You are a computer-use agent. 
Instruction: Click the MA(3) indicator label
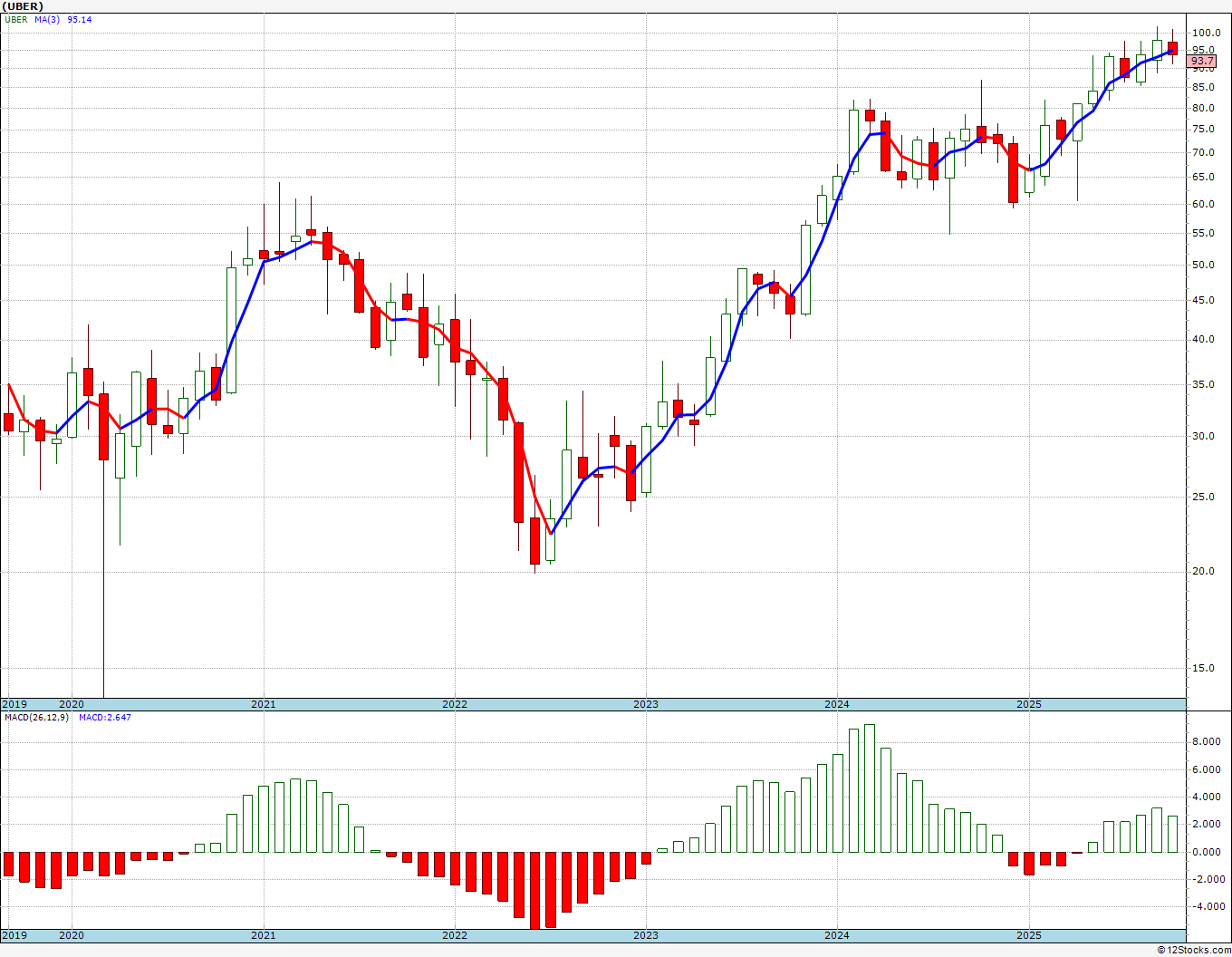click(48, 19)
